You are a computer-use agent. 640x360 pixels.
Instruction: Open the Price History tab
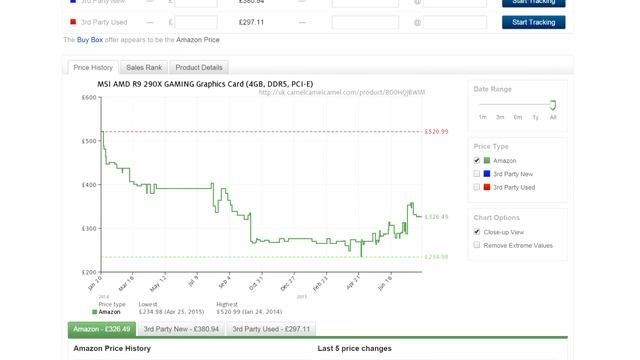pos(93,67)
